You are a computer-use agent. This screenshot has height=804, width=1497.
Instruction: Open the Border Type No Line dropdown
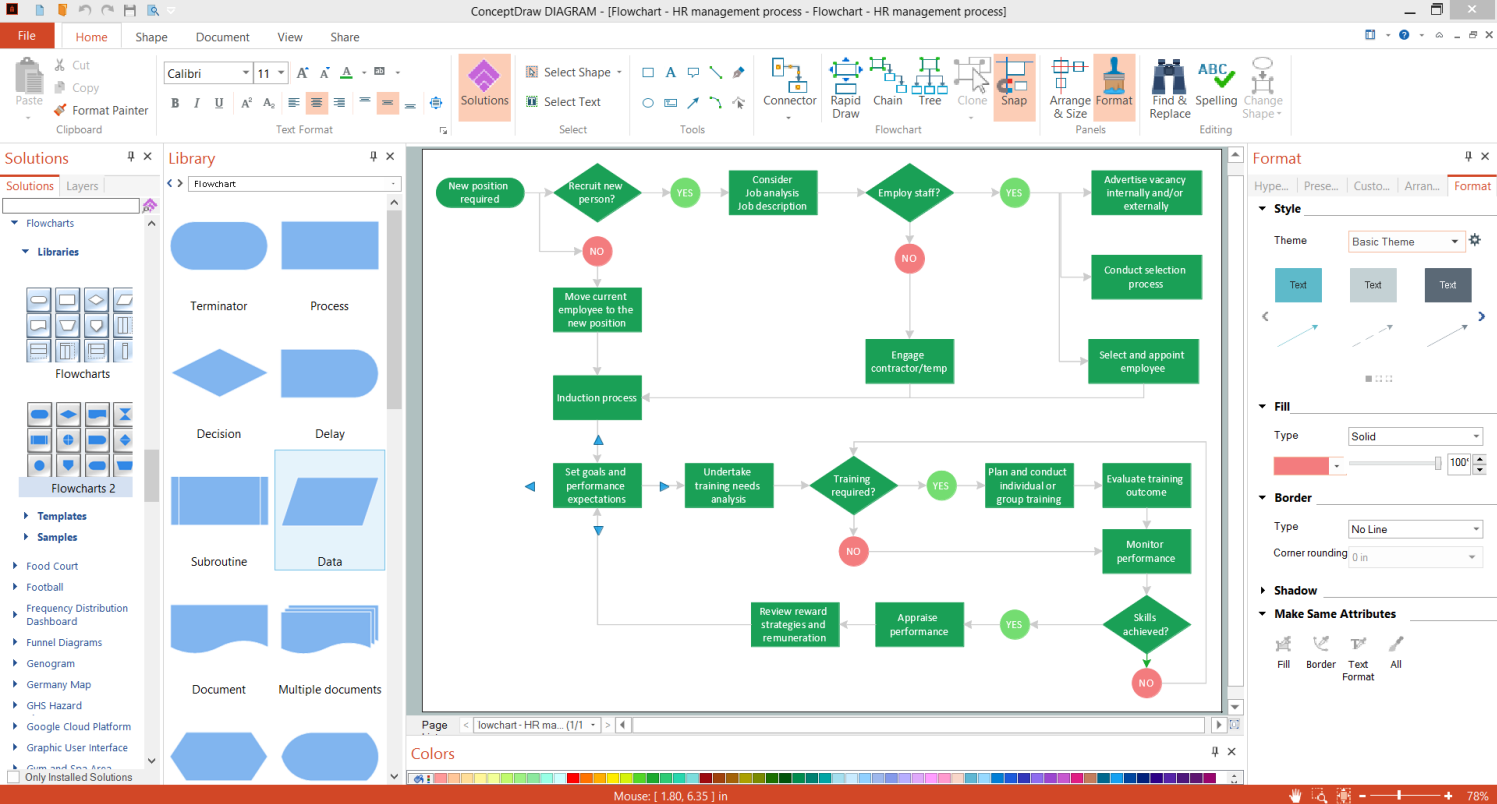[x=1415, y=529]
